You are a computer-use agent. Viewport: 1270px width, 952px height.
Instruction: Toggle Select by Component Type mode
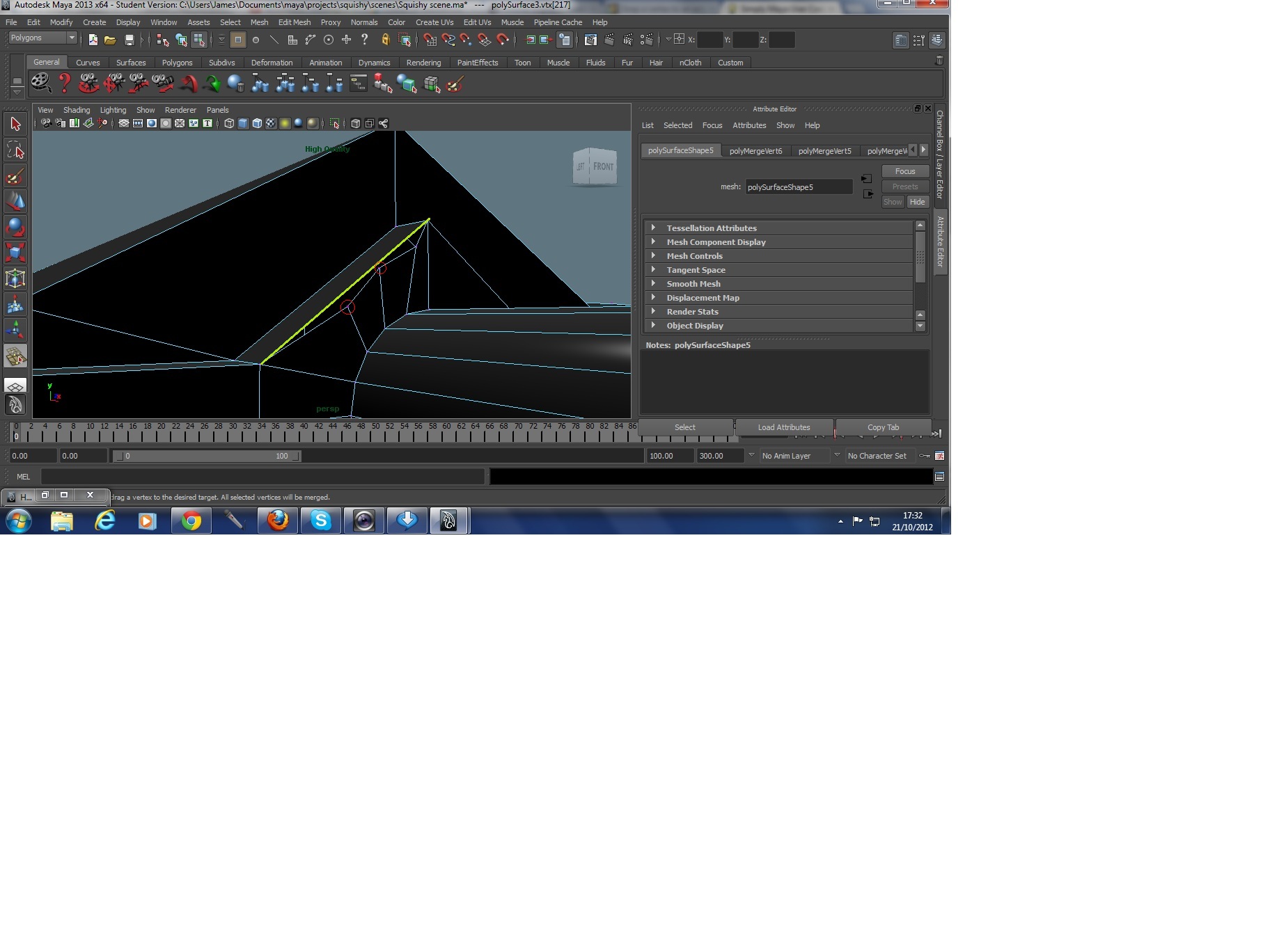pyautogui.click(x=199, y=40)
